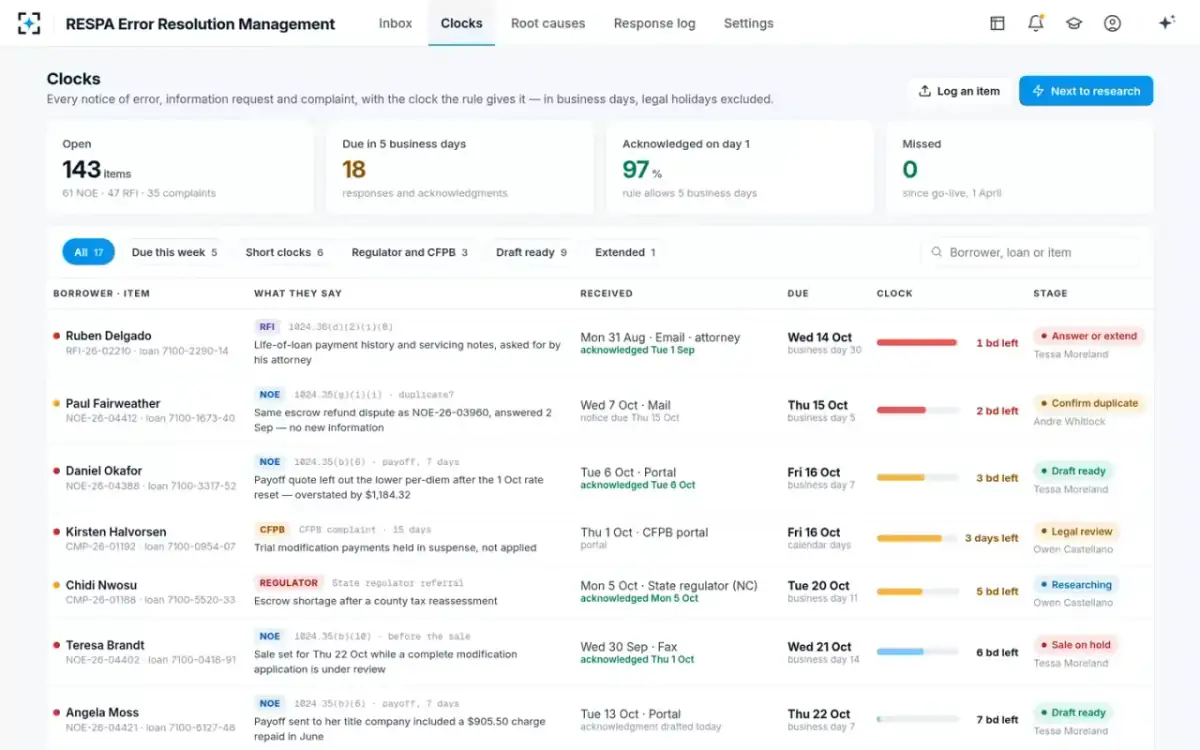Image resolution: width=1200 pixels, height=750 pixels.
Task: Sort by Due column header
Action: (798, 293)
